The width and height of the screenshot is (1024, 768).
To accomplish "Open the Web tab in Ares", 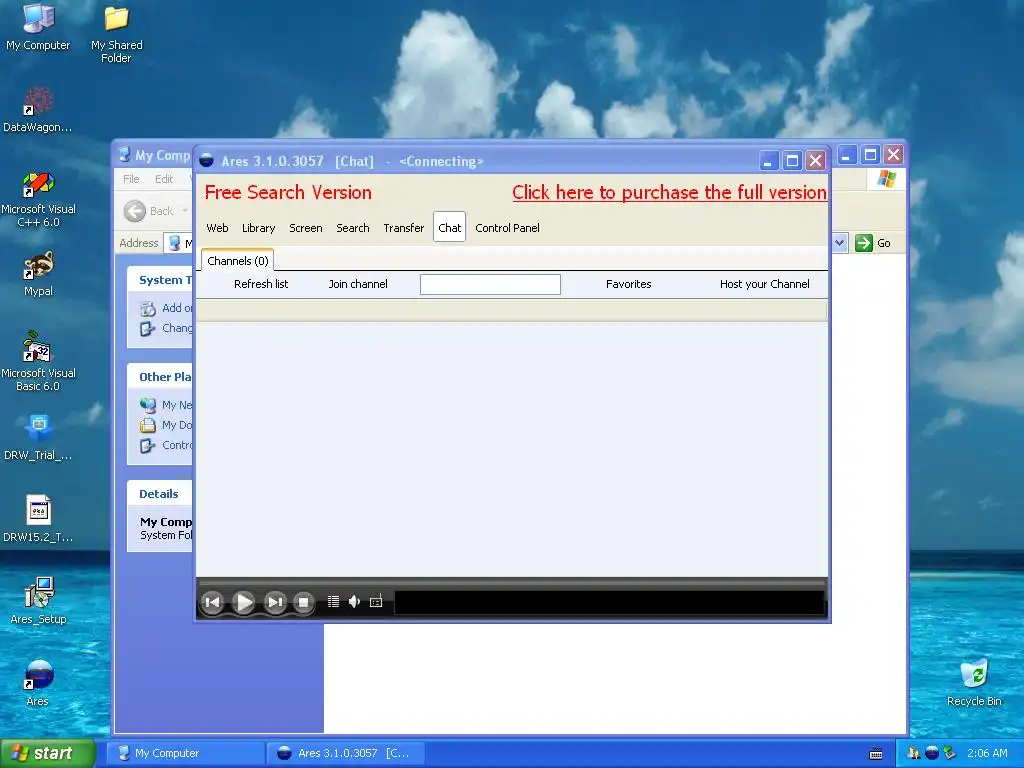I will [x=217, y=228].
